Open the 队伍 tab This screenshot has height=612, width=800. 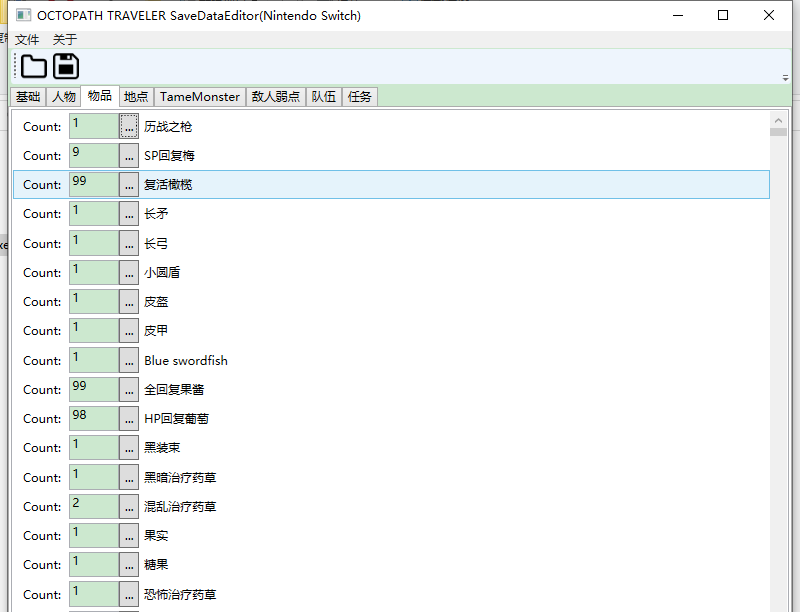[x=324, y=96]
